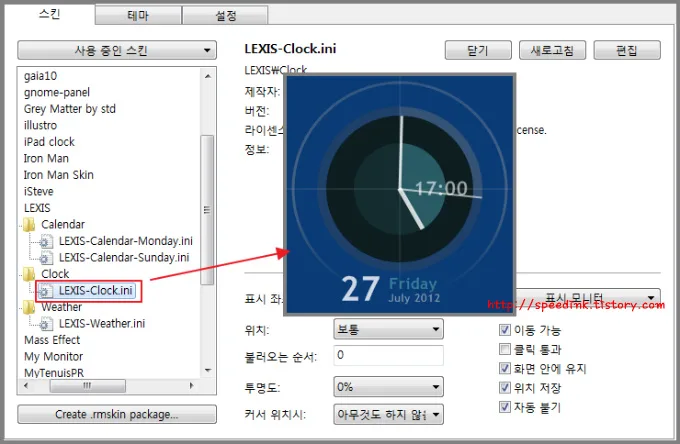Viewport: 680px width, 444px height.
Task: Click the Weather folder icon
Action: coord(29,307)
